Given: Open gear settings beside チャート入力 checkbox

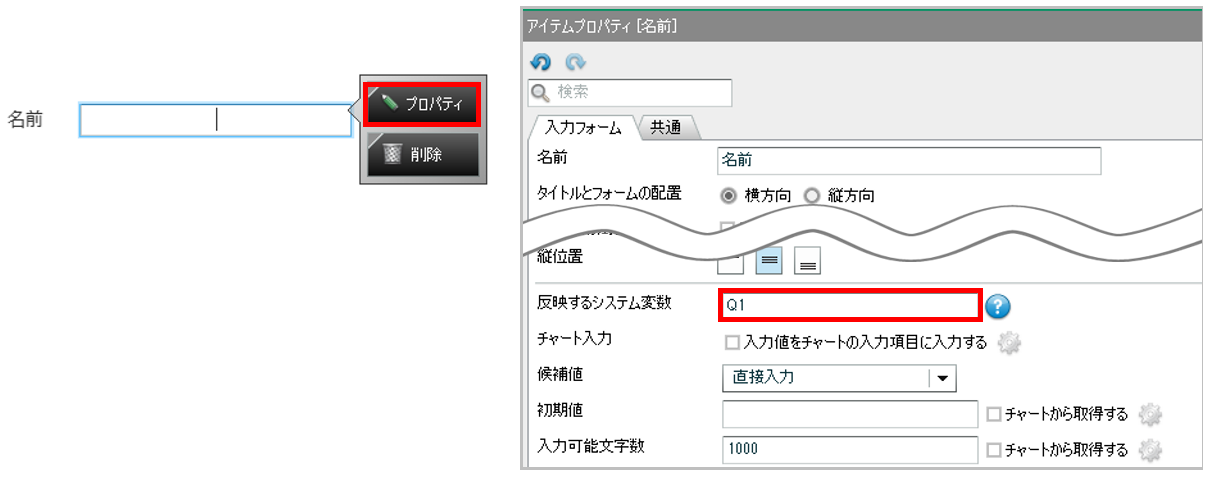Looking at the screenshot, I should (x=1010, y=343).
